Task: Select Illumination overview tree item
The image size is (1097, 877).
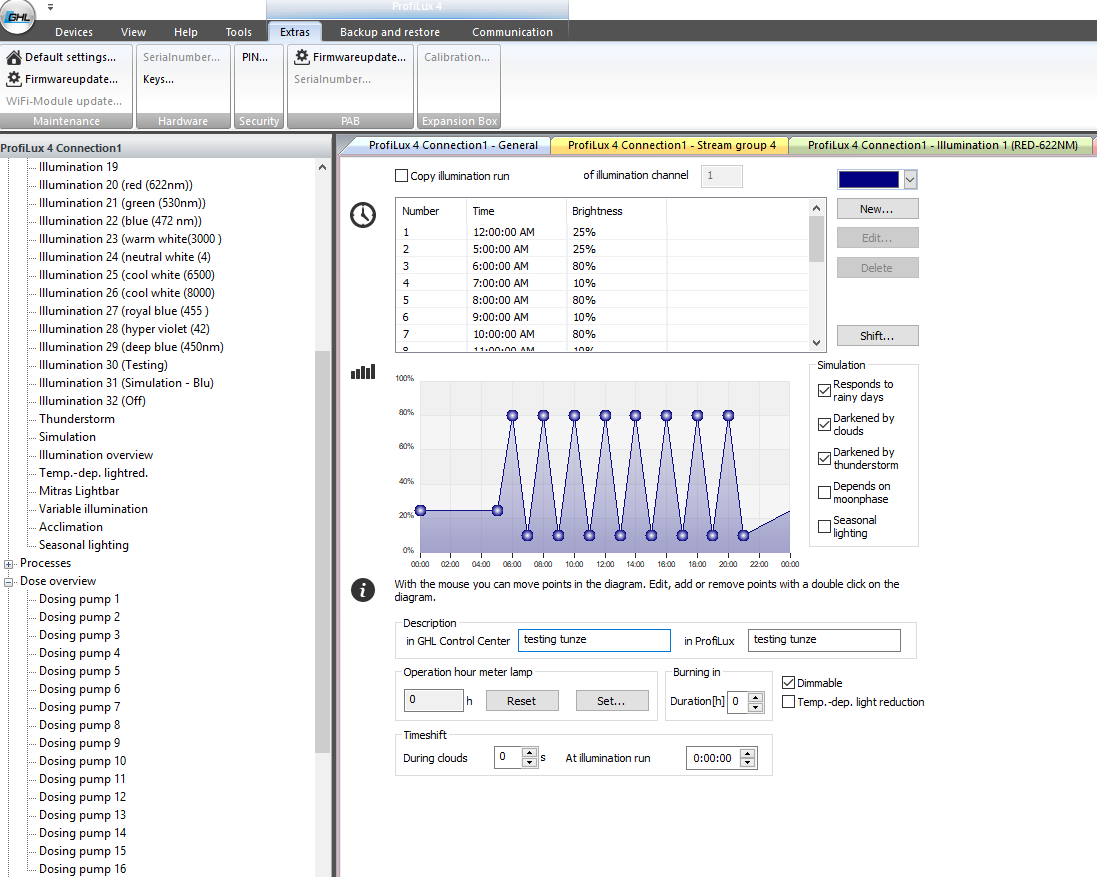Action: [96, 455]
